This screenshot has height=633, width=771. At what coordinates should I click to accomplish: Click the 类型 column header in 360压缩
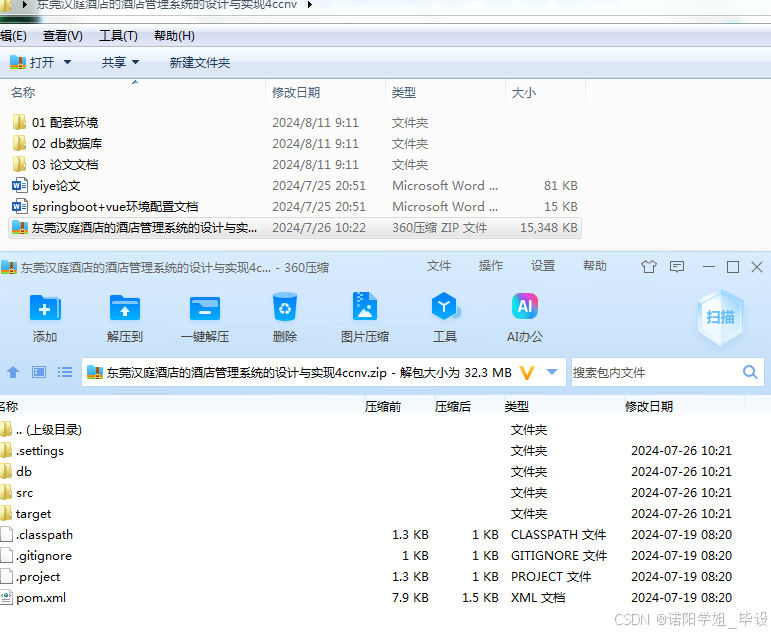click(516, 407)
